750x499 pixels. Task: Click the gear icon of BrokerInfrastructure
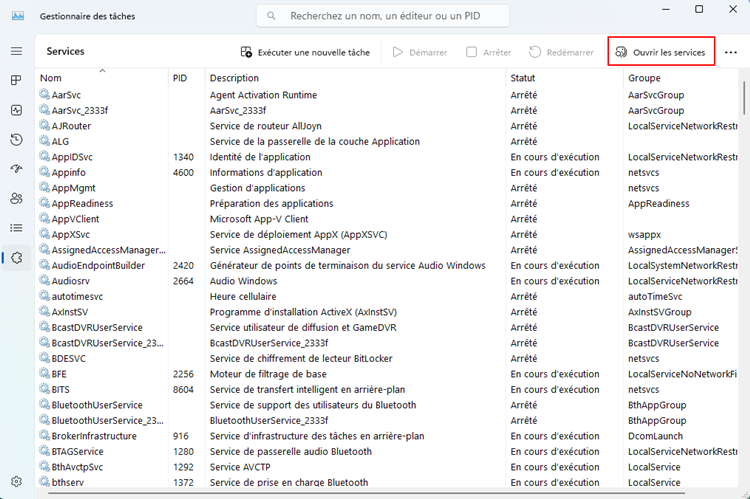(44, 435)
